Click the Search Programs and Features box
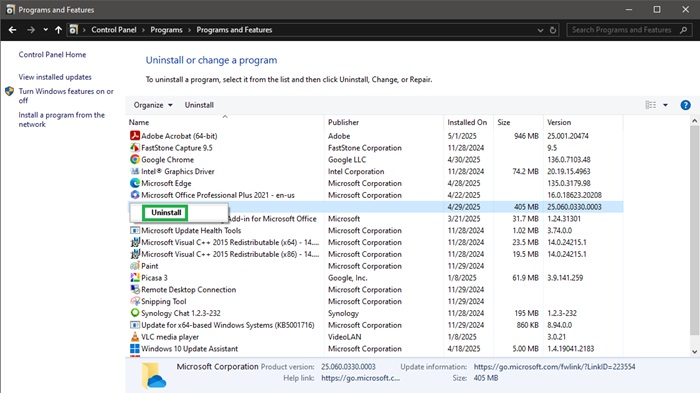 tap(625, 30)
